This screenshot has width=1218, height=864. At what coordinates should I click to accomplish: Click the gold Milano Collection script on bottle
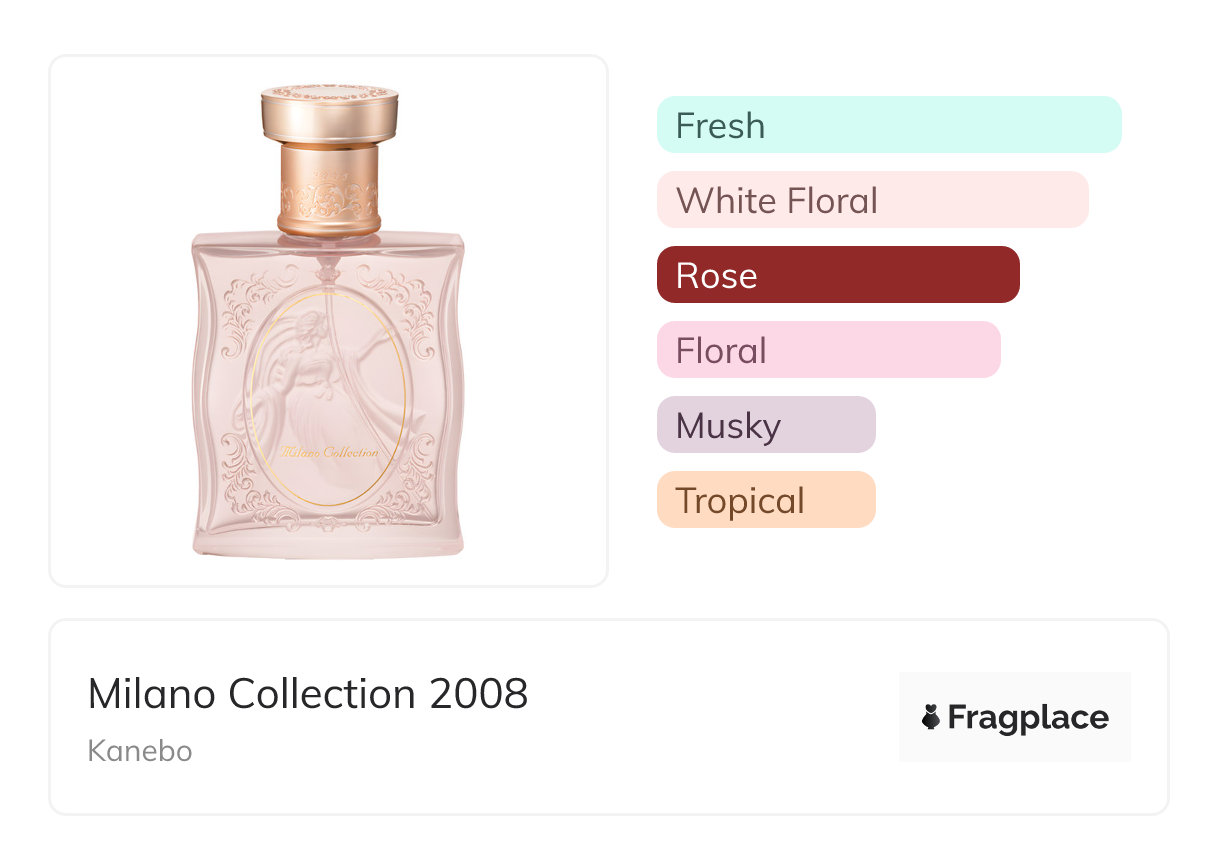330,452
